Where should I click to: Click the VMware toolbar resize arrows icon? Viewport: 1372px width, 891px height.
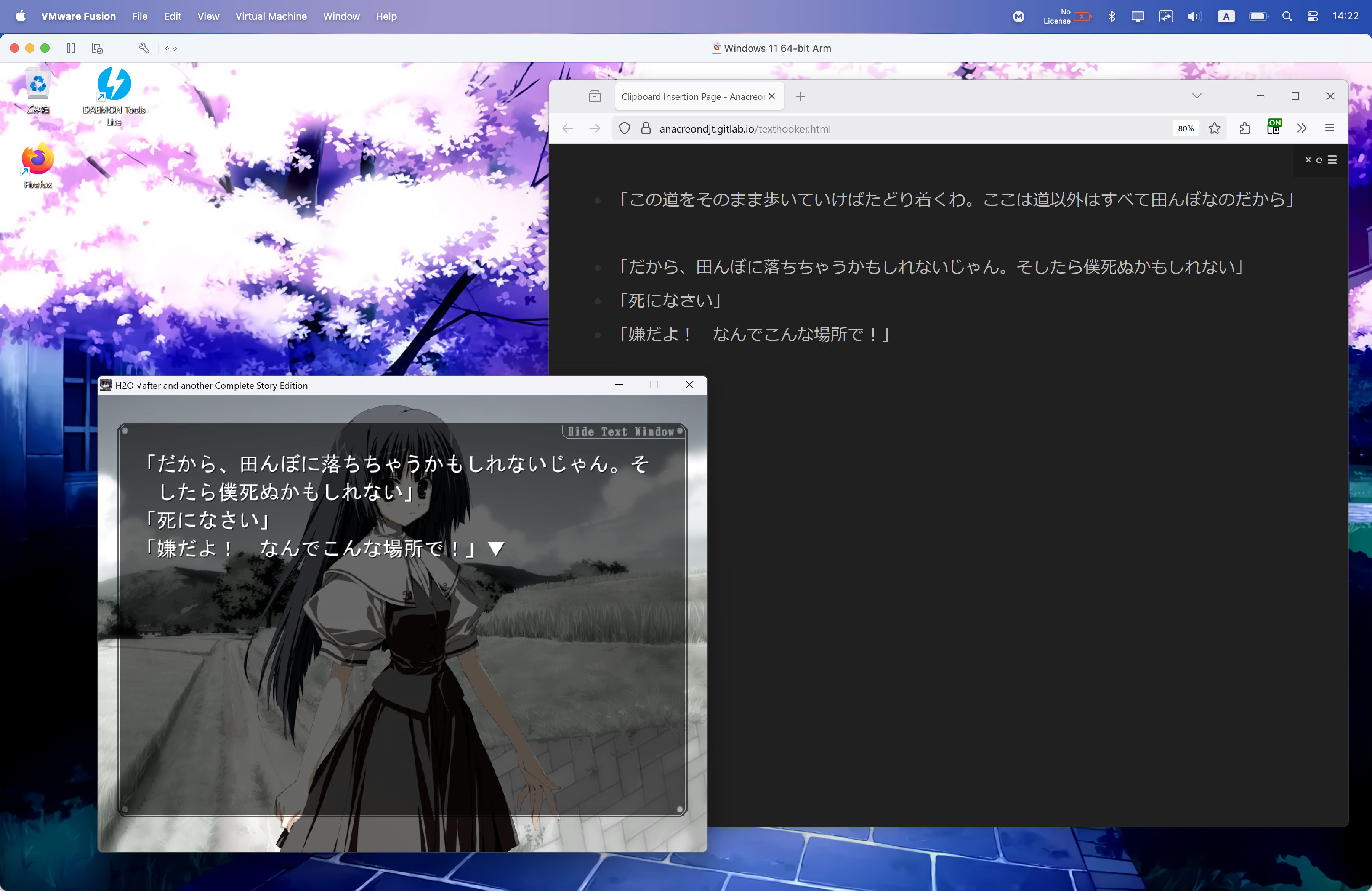(x=171, y=48)
